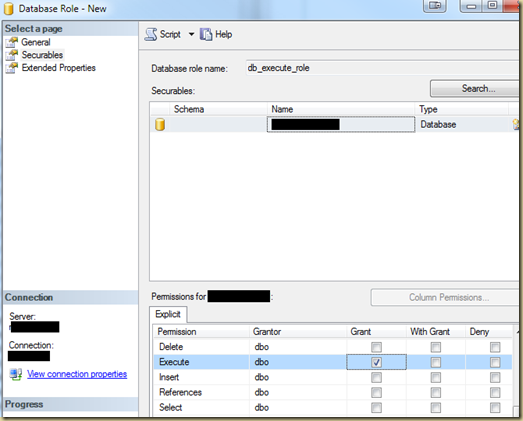Enable Grant for Insert permission

pos(376,377)
